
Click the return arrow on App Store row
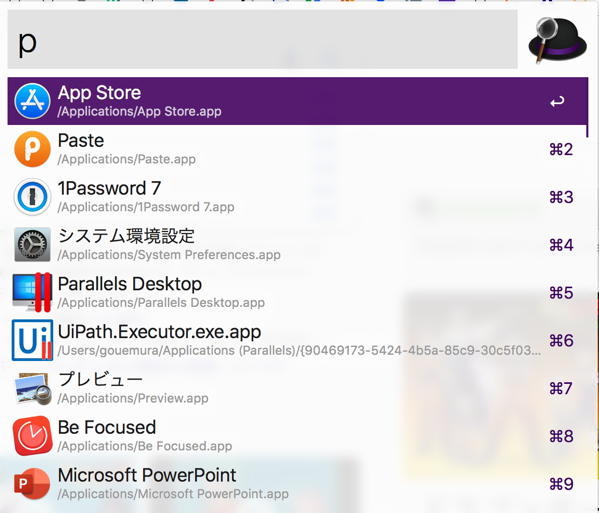click(557, 102)
